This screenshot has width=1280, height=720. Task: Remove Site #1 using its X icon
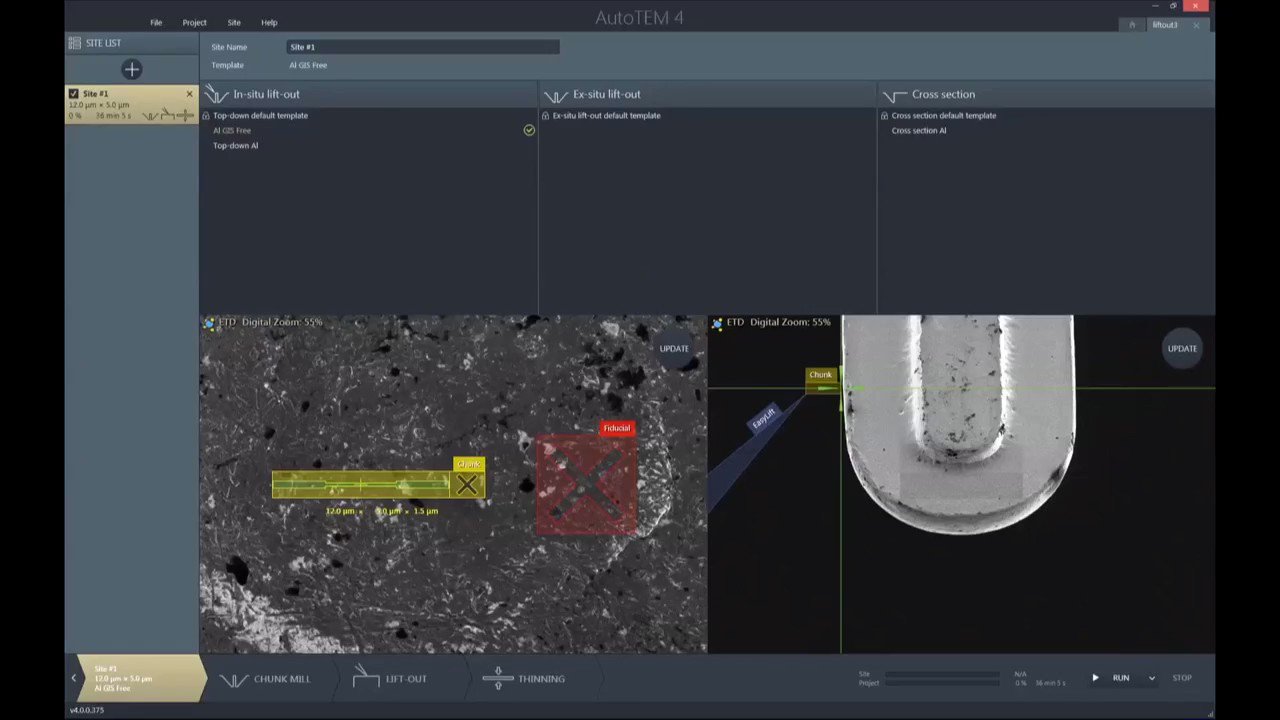(190, 94)
